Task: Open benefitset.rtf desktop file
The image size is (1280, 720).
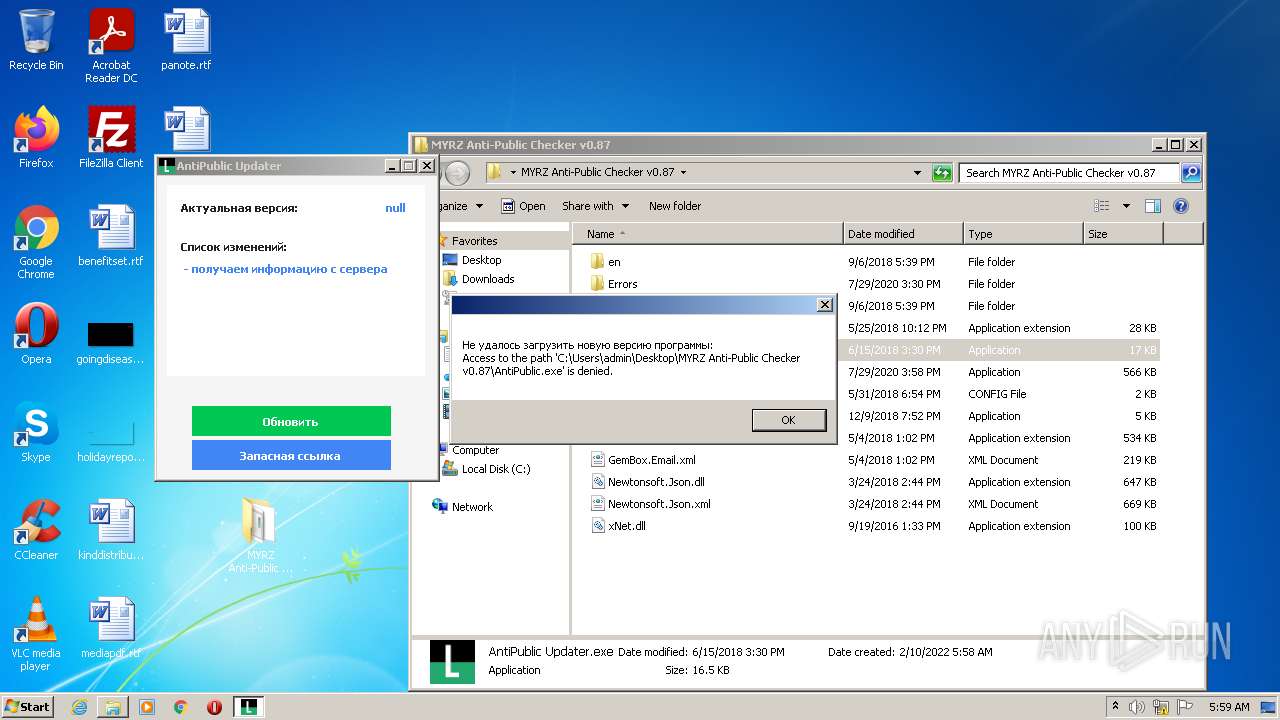Action: tap(111, 236)
